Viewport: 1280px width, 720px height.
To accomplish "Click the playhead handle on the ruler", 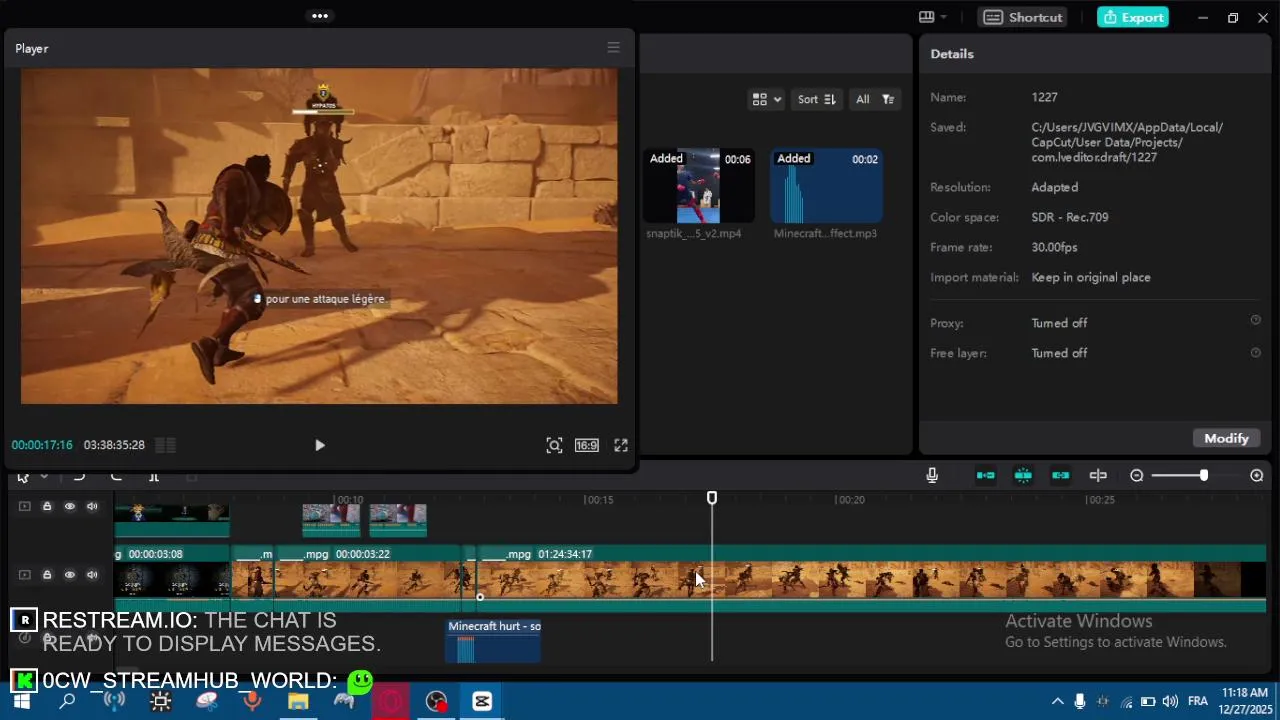I will click(712, 497).
